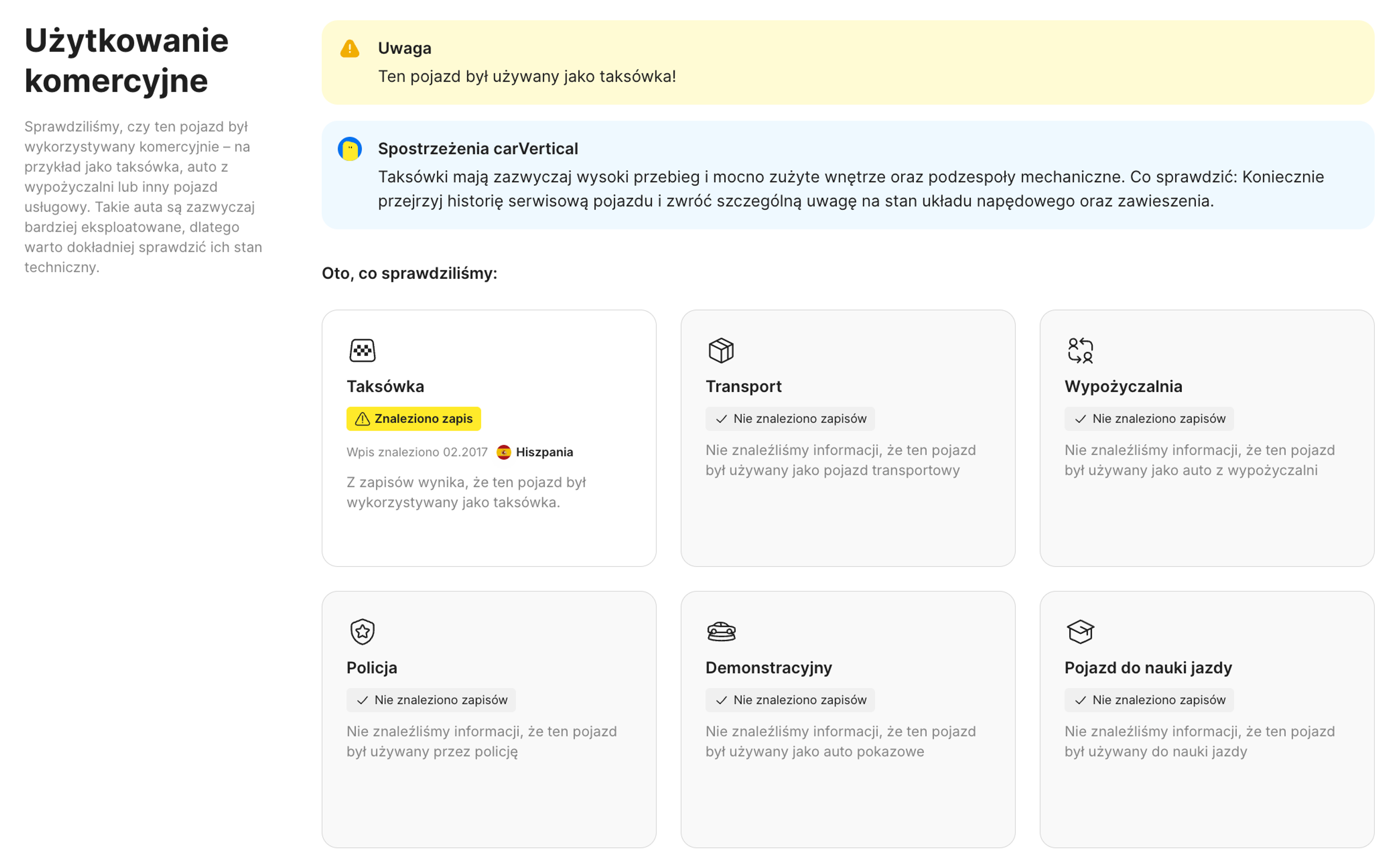The width and height of the screenshot is (1400, 868).
Task: Click the taxi checkered icon
Action: (x=362, y=350)
